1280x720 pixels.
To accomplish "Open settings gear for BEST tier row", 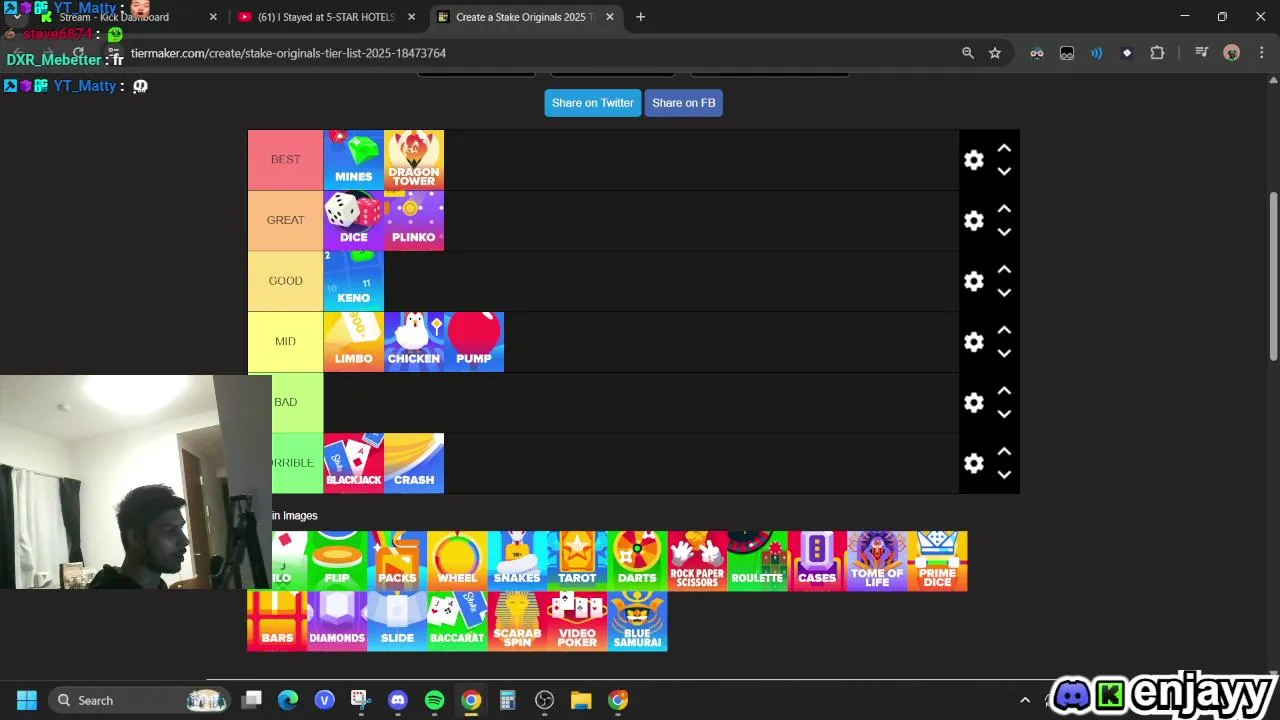I will (x=973, y=160).
